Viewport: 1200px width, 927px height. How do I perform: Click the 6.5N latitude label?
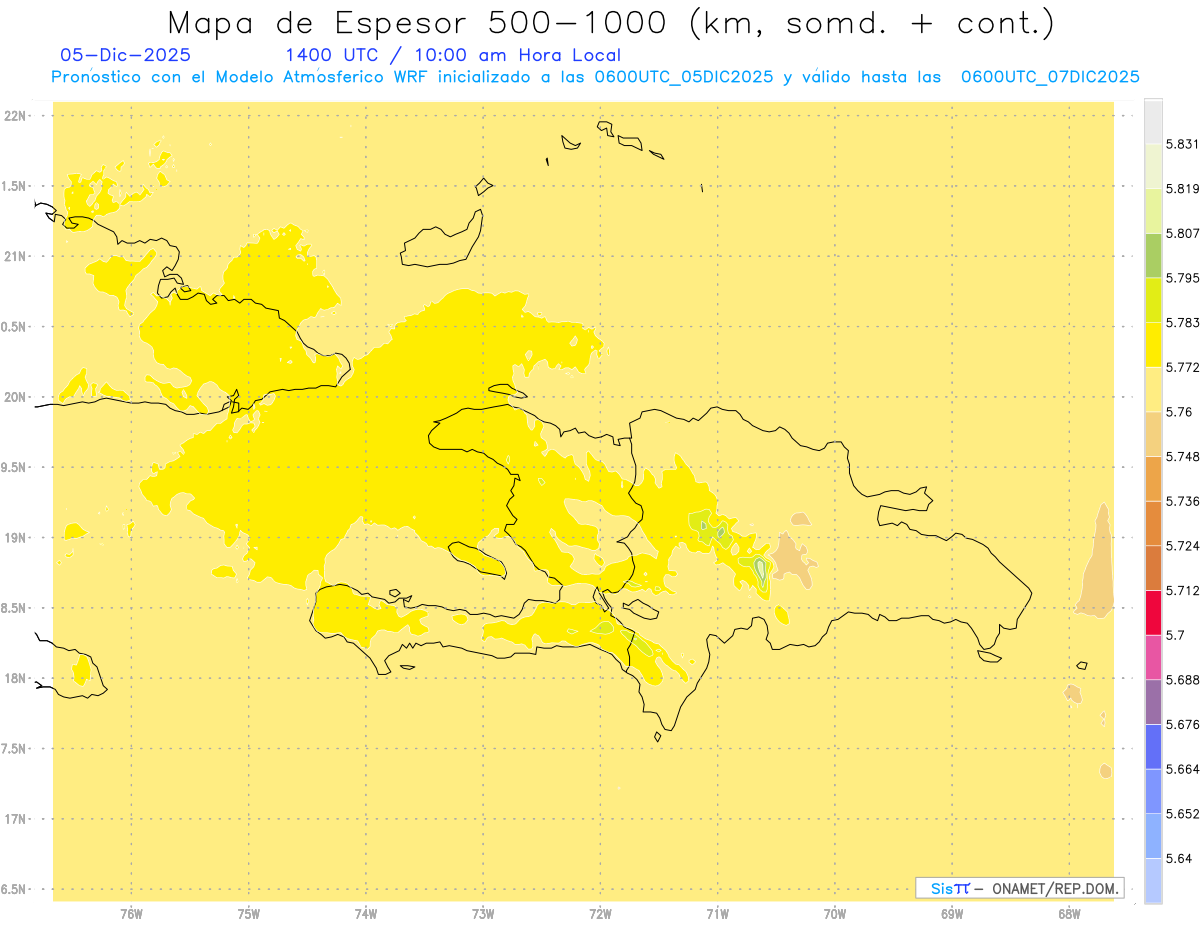[14, 889]
